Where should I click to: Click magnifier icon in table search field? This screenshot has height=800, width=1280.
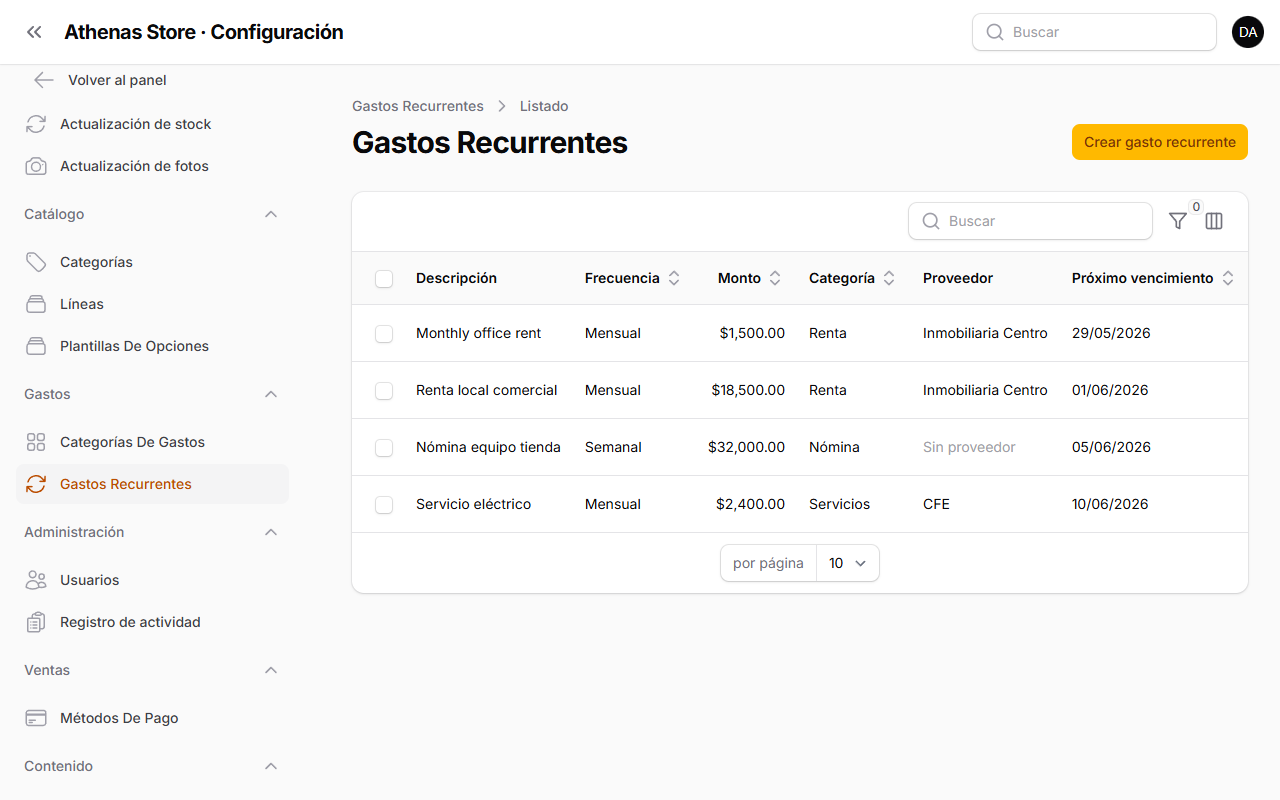931,221
